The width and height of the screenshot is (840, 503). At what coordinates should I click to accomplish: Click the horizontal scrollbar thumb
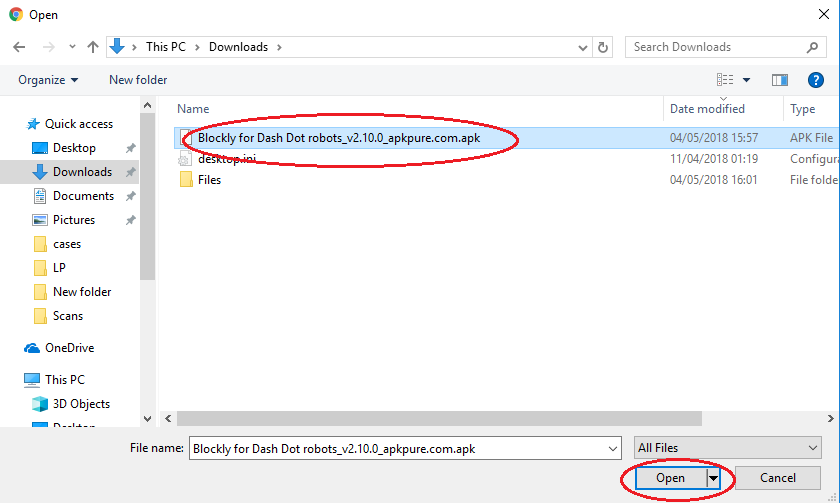pos(439,418)
